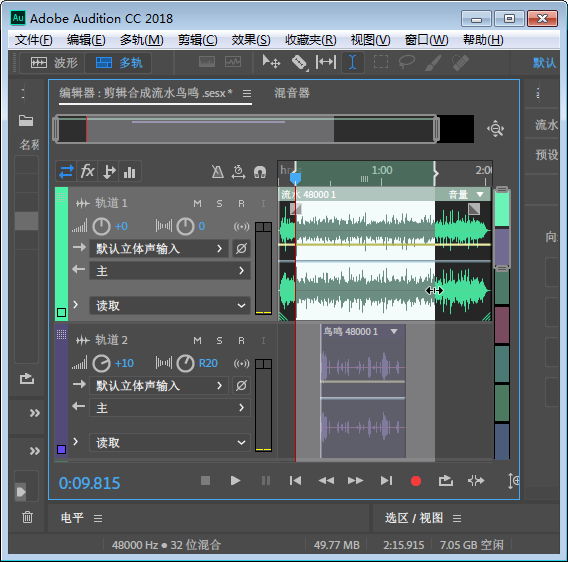The width and height of the screenshot is (568, 562).
Task: Click the 多轨 multitrack button
Action: point(118,63)
